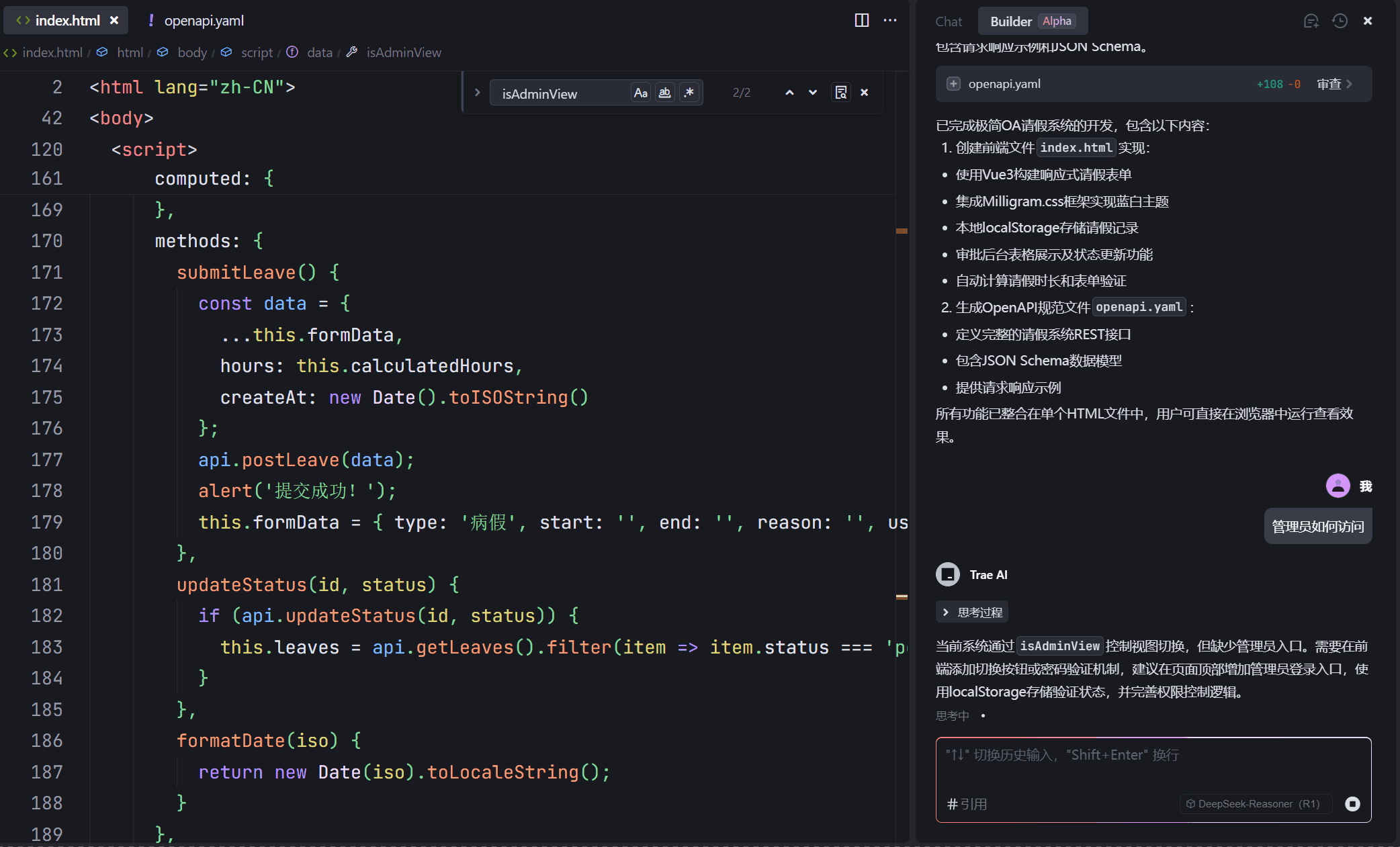Go to next search match arrow
The image size is (1400, 847).
pyautogui.click(x=813, y=93)
